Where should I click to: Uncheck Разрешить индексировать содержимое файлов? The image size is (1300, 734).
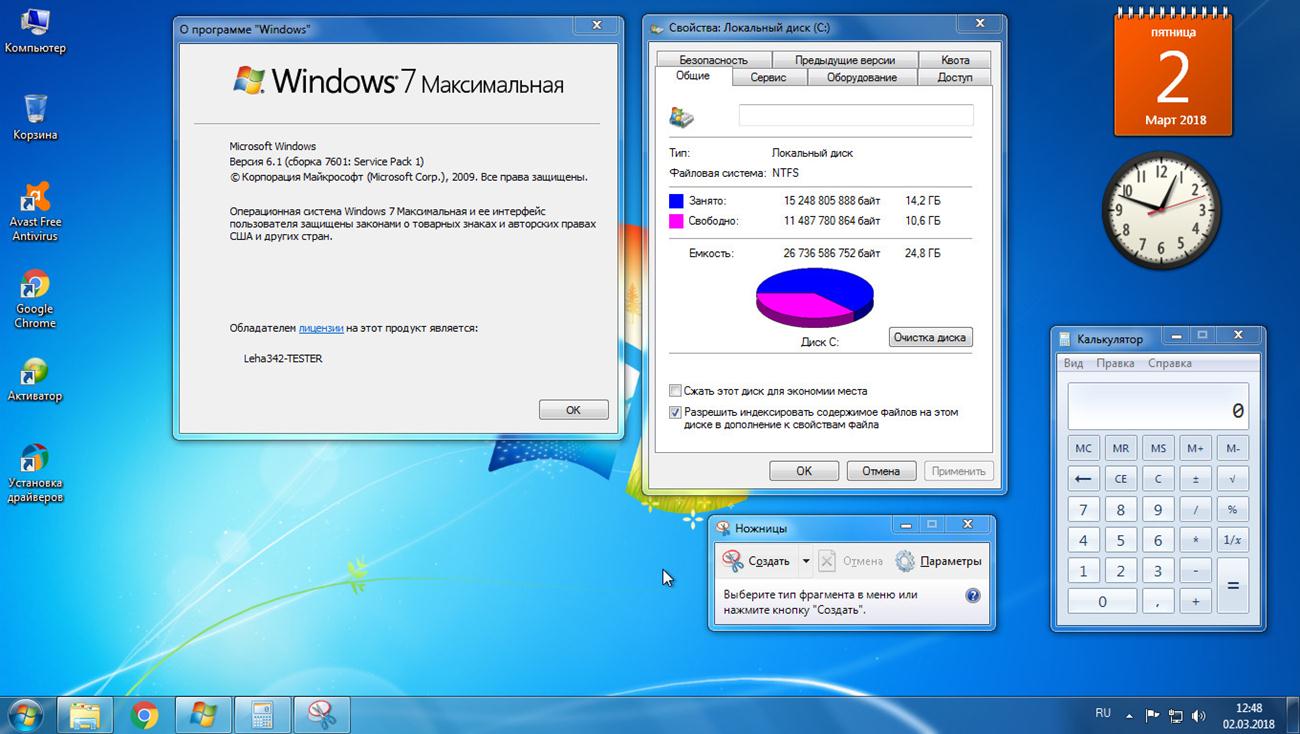click(x=675, y=412)
